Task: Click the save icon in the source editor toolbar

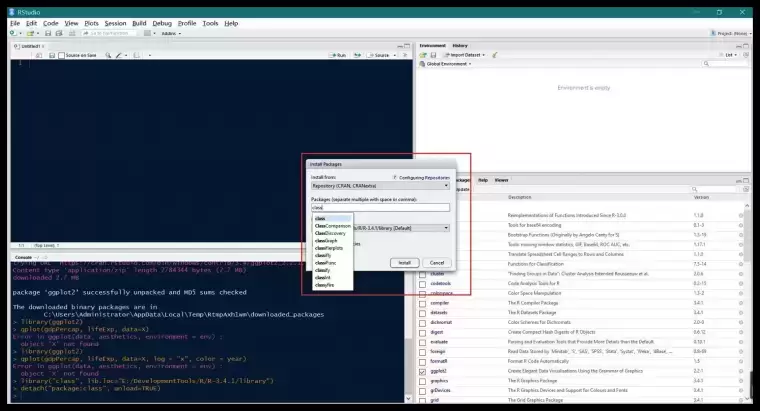Action: (x=52, y=55)
